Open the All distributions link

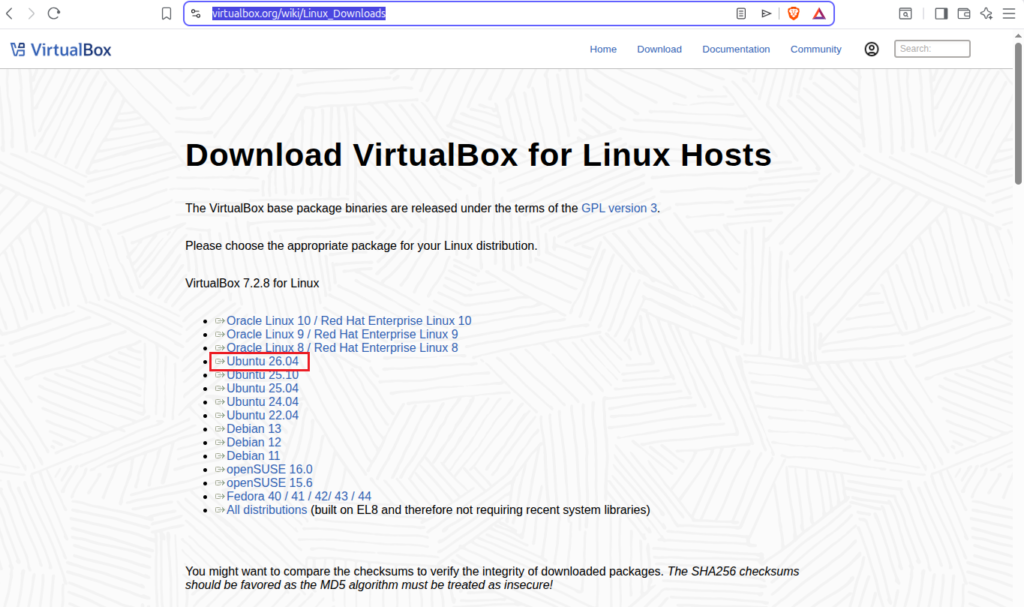click(x=266, y=510)
